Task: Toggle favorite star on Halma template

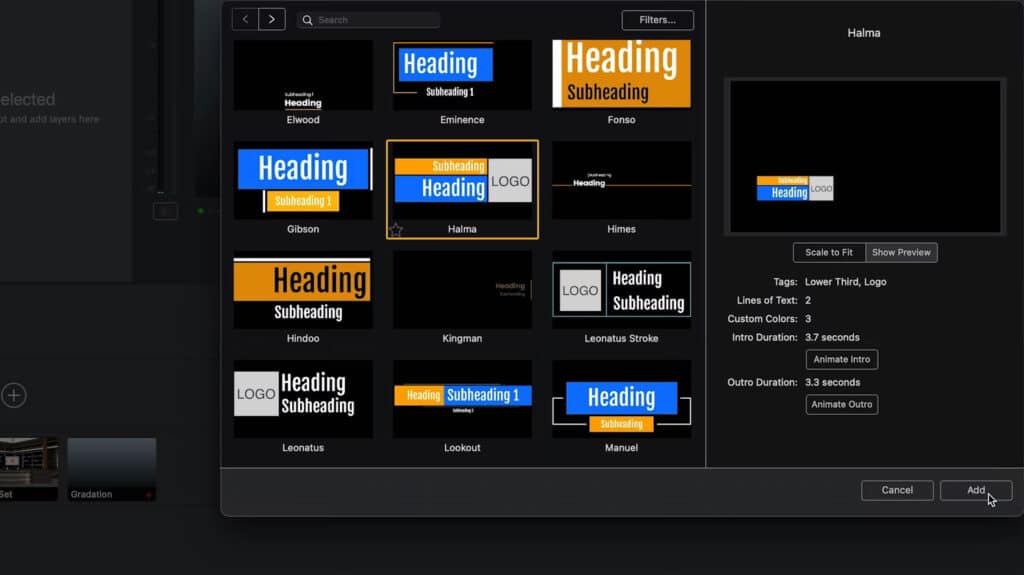Action: pyautogui.click(x=396, y=230)
